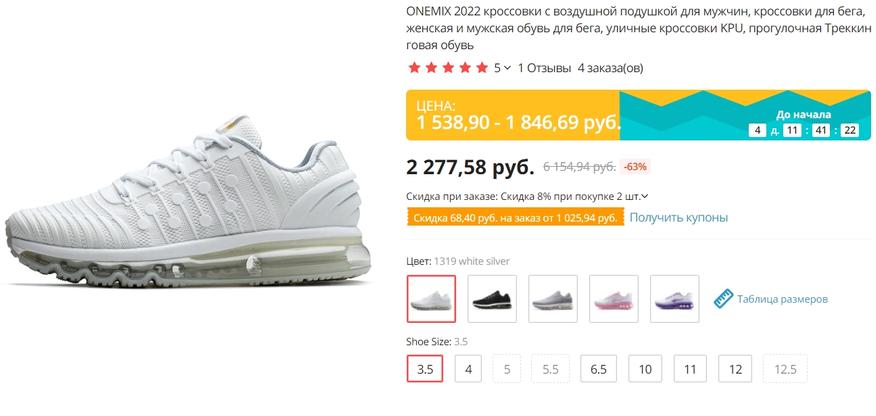
Task: Choose shoe size 10
Action: coord(645,369)
